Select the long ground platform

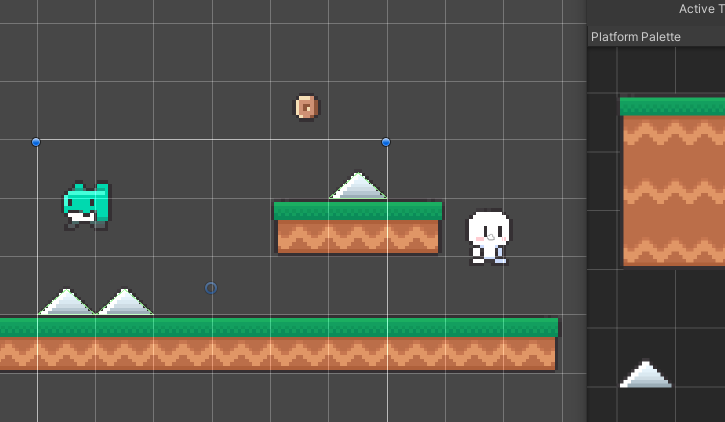coord(279,344)
